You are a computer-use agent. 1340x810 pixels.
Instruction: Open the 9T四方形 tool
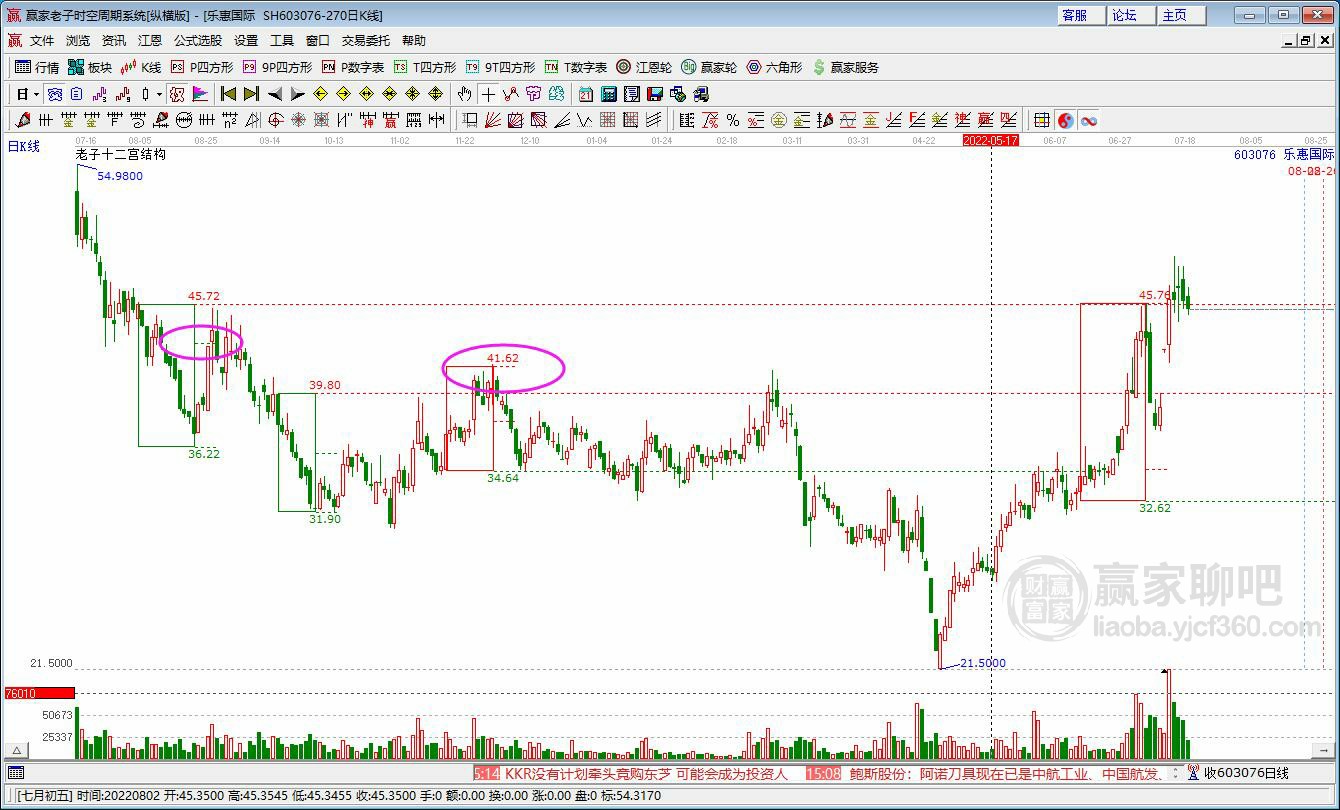(x=500, y=67)
